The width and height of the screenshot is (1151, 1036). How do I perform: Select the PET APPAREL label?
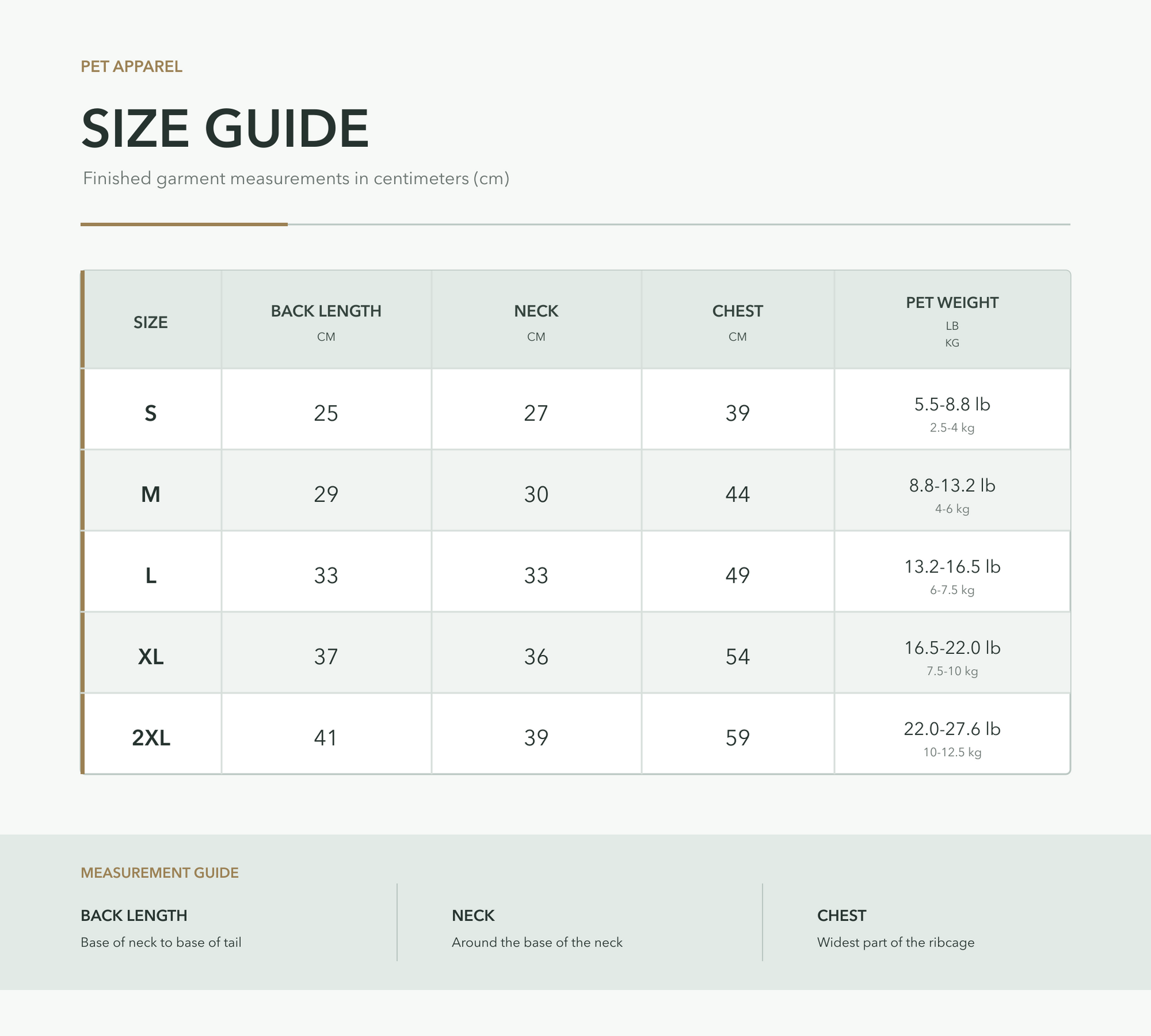click(131, 66)
